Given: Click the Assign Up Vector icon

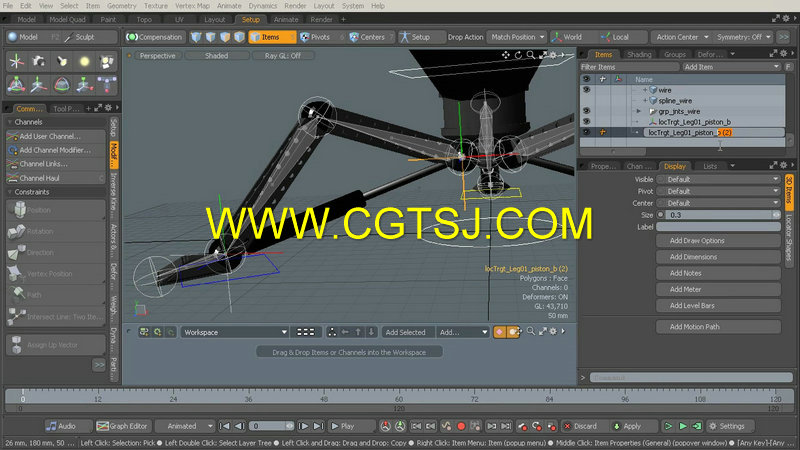Looking at the screenshot, I should 16,344.
